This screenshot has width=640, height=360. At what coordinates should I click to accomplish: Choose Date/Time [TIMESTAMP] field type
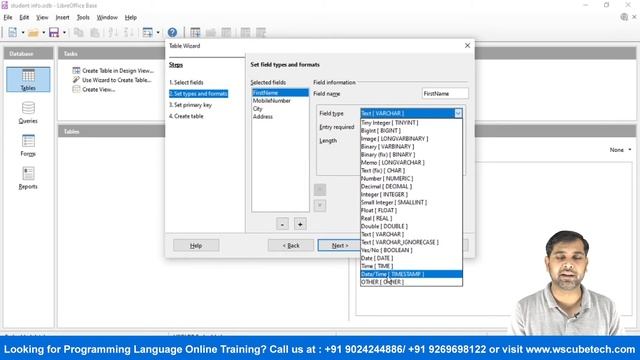pos(411,274)
